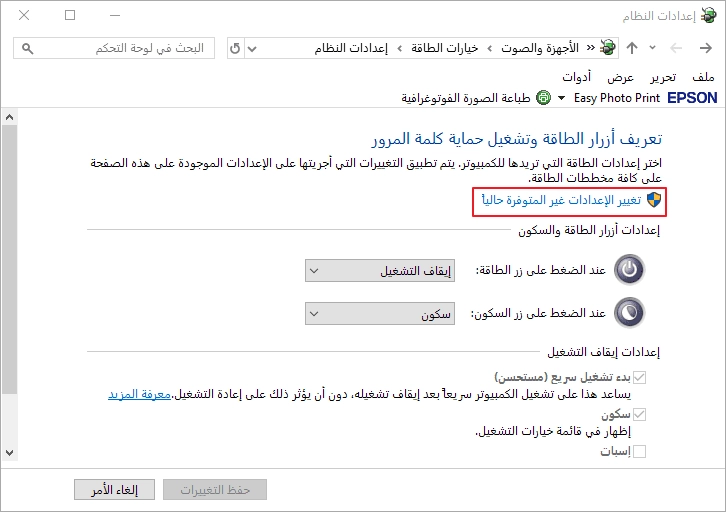
Task: Open the أدوات menu
Action: (576, 77)
